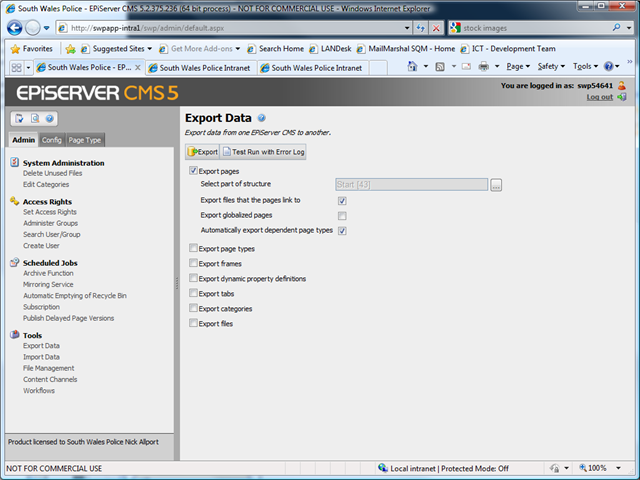Click the Log out link
The width and height of the screenshot is (640, 480).
[x=600, y=97]
